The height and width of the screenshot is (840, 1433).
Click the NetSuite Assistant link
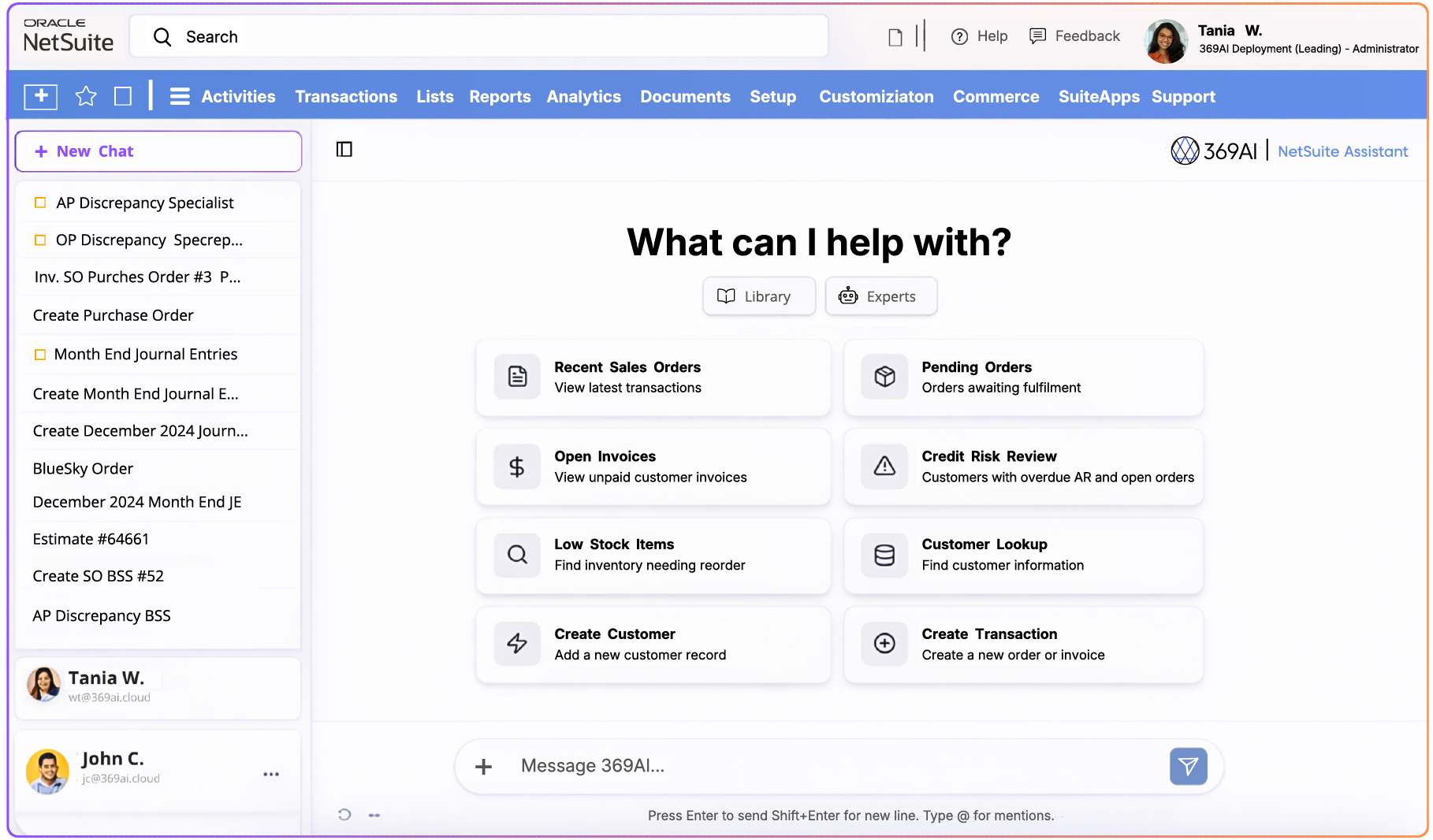click(1342, 151)
